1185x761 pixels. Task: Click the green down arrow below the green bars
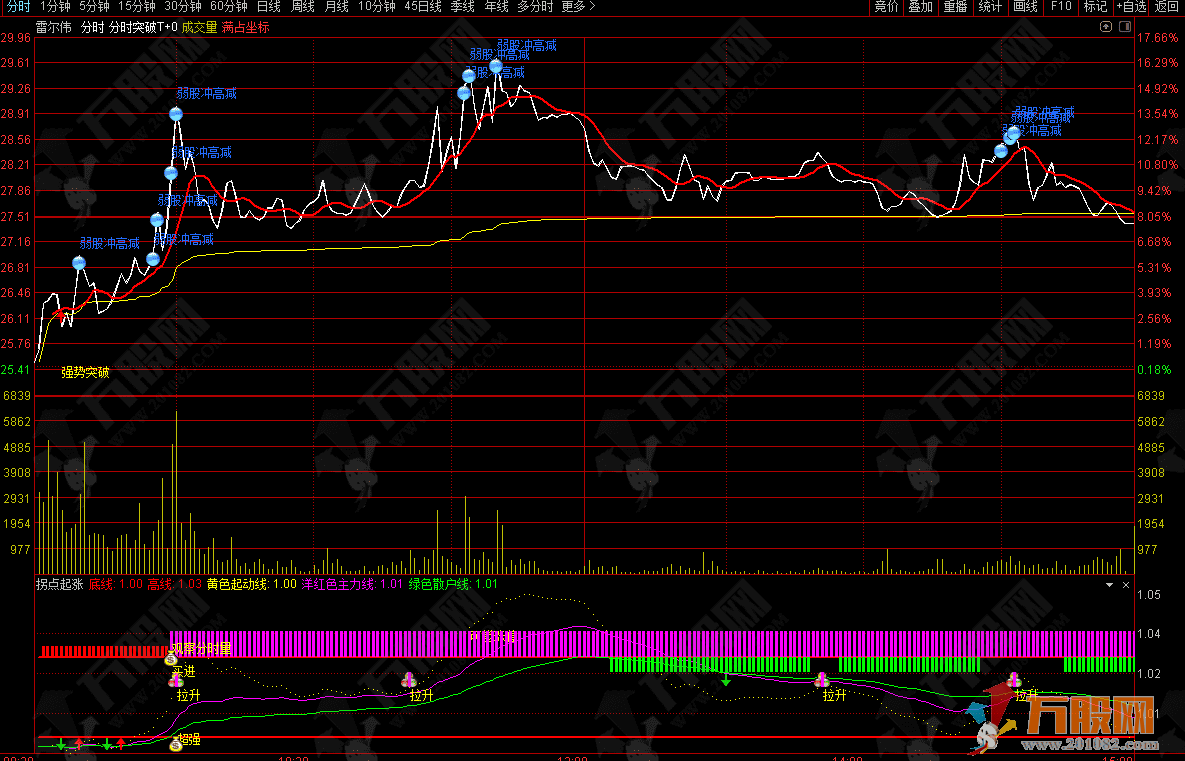(x=726, y=679)
